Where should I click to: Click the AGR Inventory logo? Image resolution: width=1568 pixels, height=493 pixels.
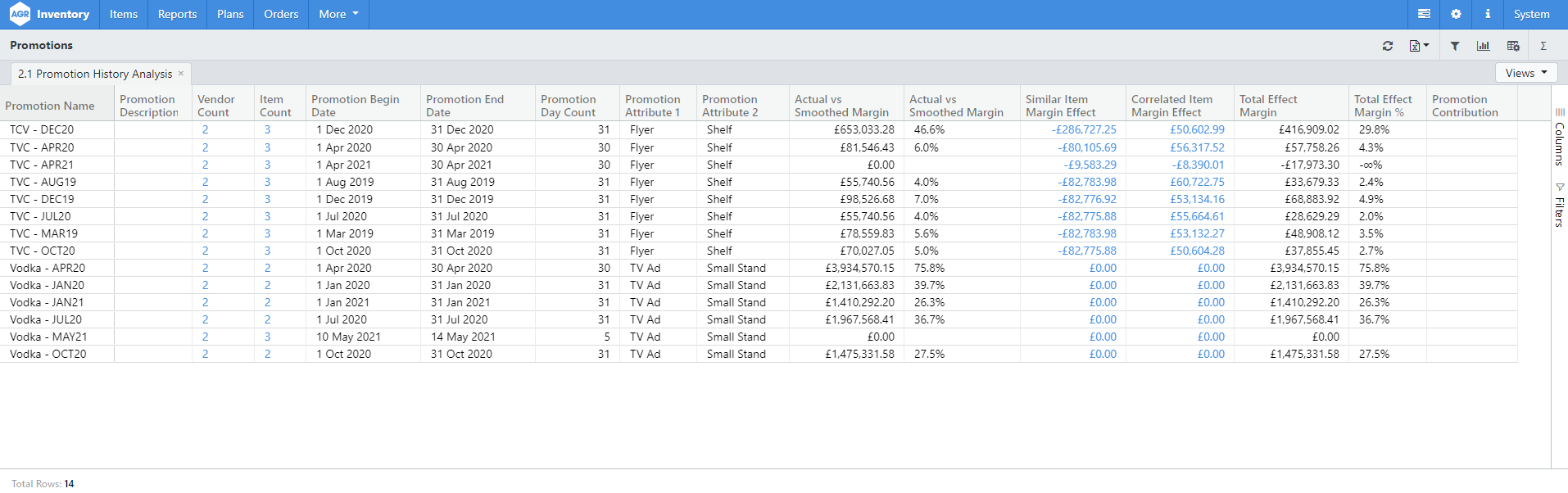coord(50,14)
